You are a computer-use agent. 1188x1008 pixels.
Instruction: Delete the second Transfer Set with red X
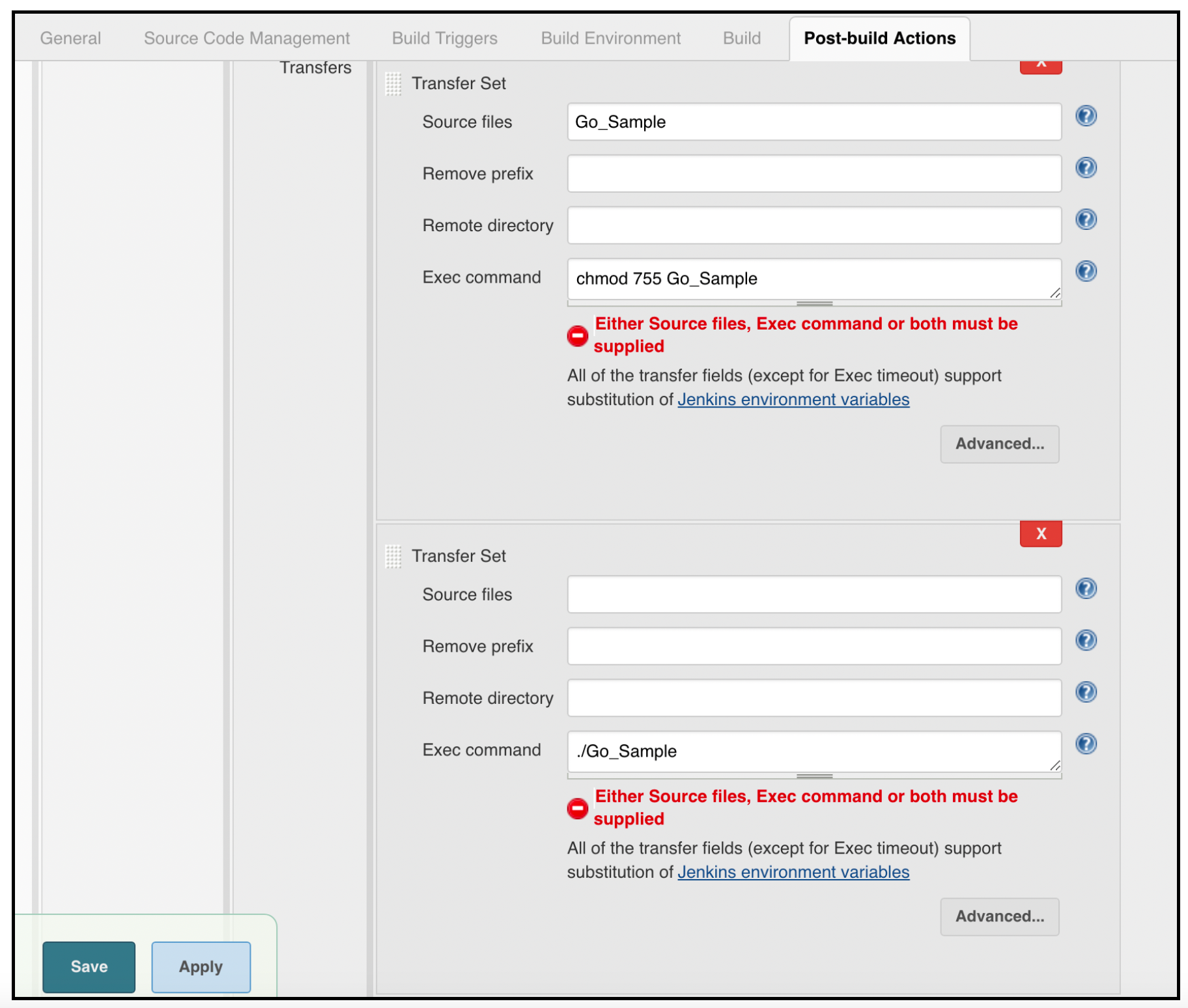pyautogui.click(x=1041, y=534)
